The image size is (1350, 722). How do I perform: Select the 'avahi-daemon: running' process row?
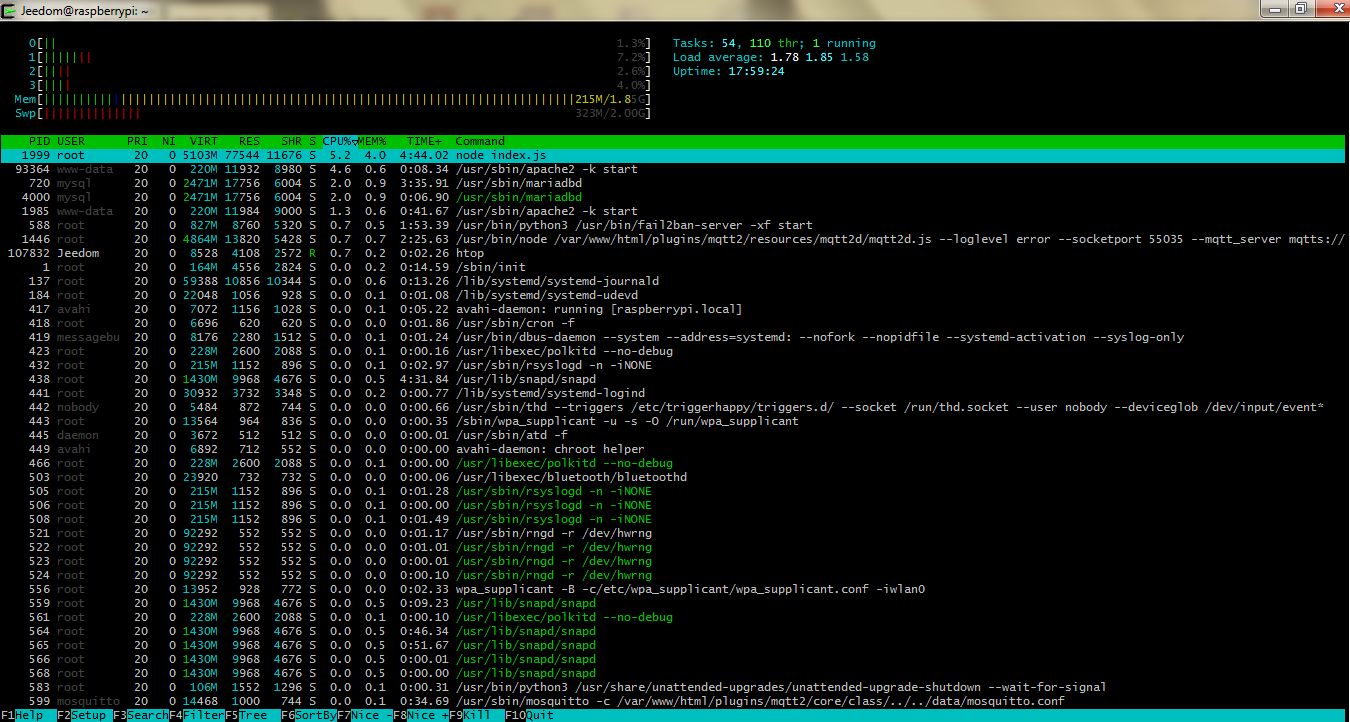(673, 309)
